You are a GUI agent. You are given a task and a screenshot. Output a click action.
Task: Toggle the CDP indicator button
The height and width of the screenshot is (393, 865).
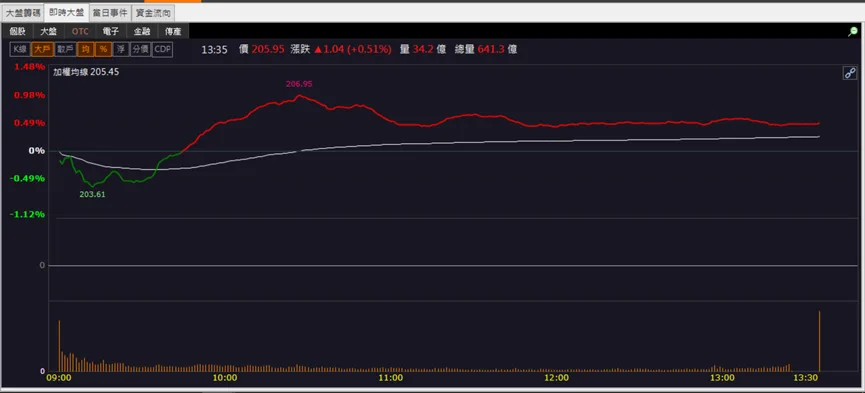[162, 50]
